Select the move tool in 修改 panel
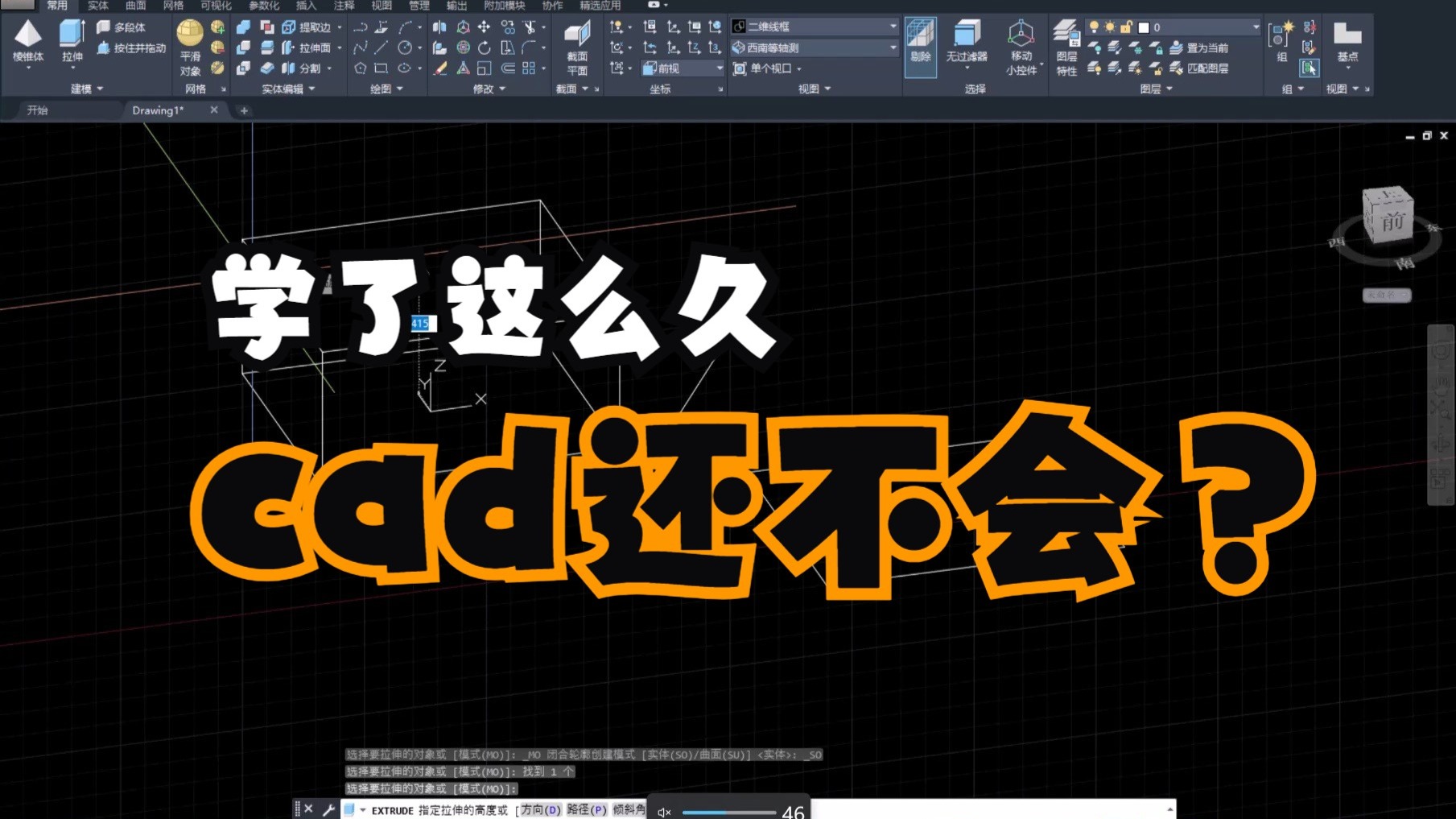The image size is (1456, 819). point(485,27)
